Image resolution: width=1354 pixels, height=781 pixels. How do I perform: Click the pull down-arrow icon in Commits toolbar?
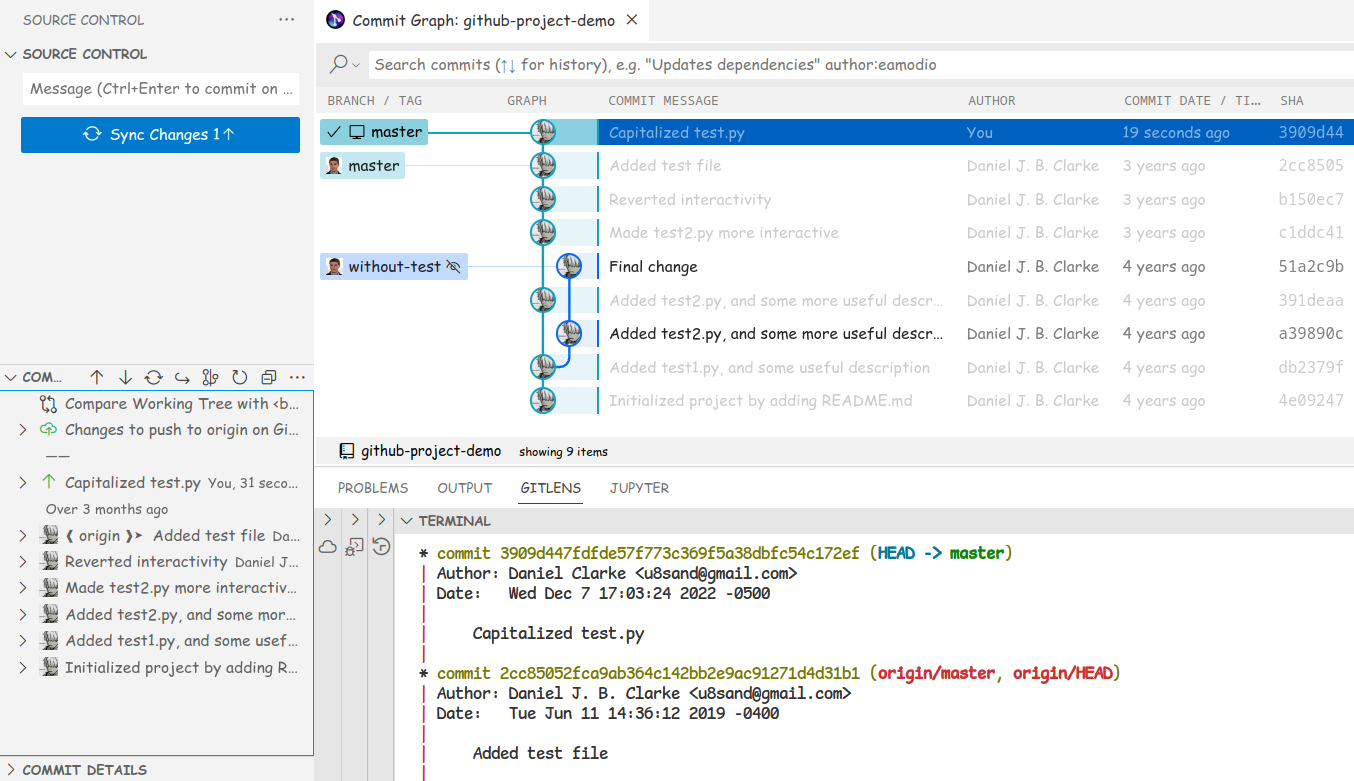coord(125,377)
